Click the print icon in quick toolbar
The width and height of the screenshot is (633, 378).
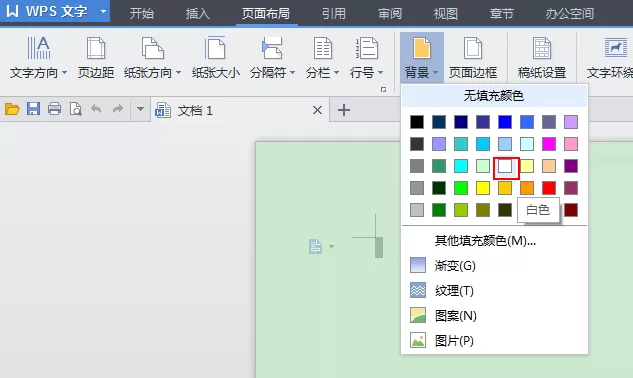tap(54, 109)
